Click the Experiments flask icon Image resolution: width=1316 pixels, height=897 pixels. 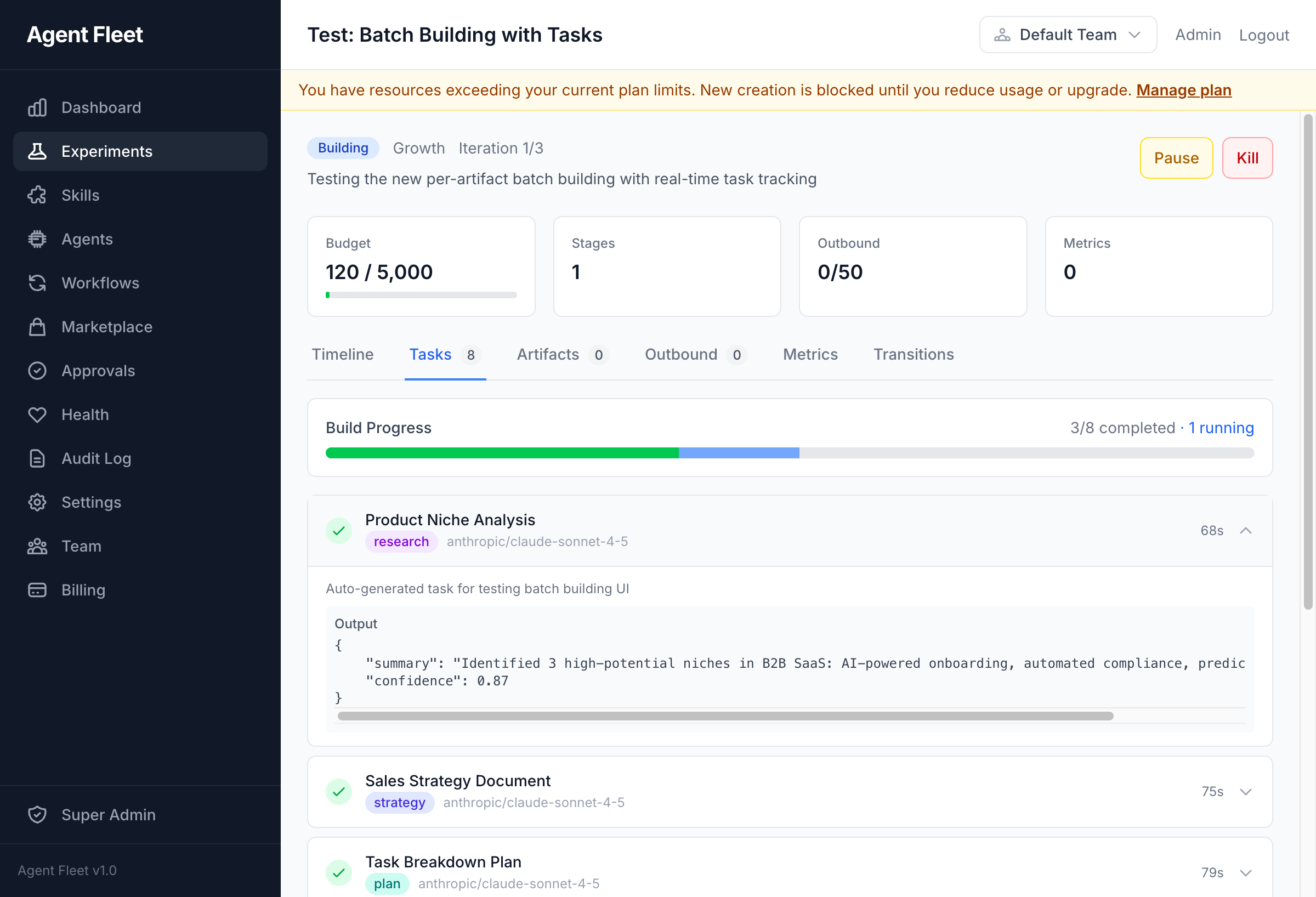pyautogui.click(x=37, y=151)
